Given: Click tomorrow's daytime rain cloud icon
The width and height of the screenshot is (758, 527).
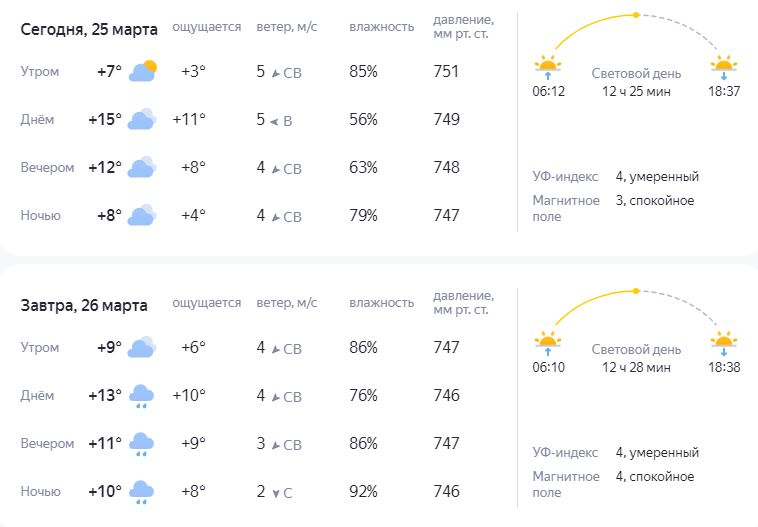Looking at the screenshot, I should pyautogui.click(x=142, y=396).
